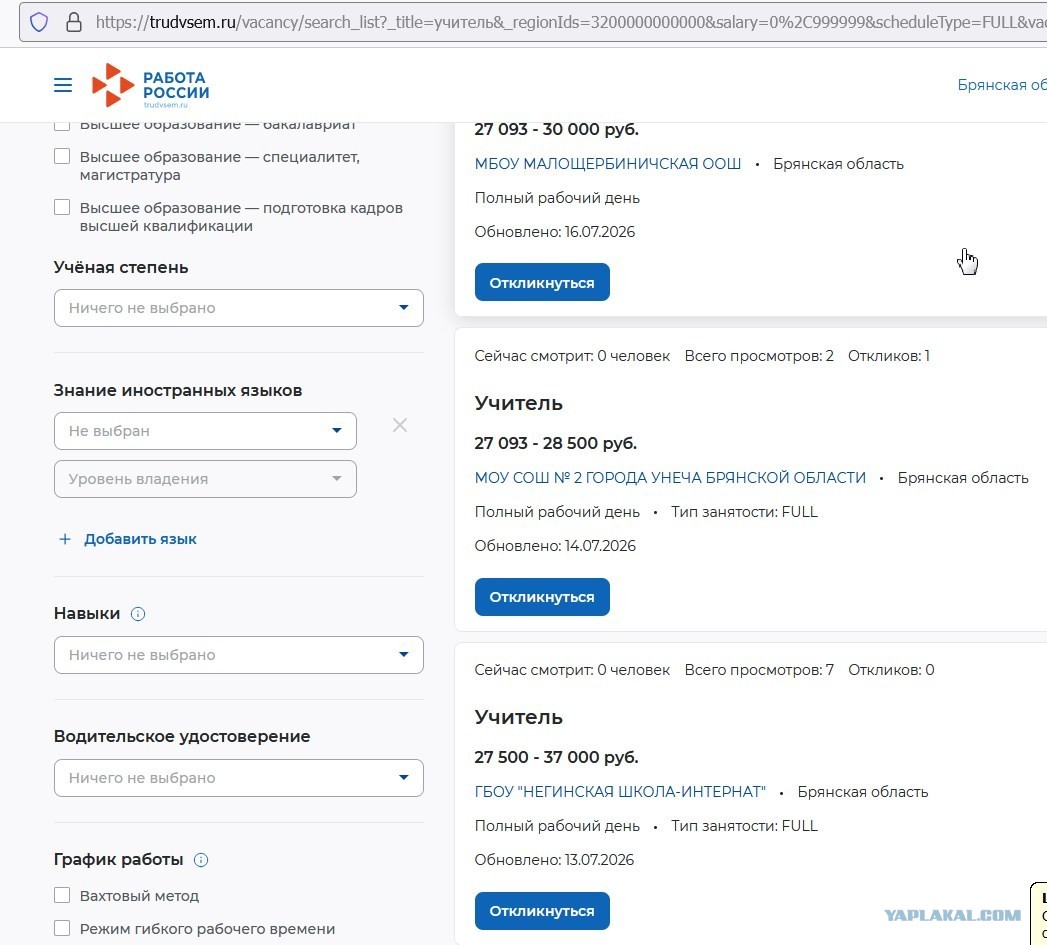1047x945 pixels.
Task: Click Откликнуться for МОУ СОШ № 2 vacancy
Action: coord(542,597)
